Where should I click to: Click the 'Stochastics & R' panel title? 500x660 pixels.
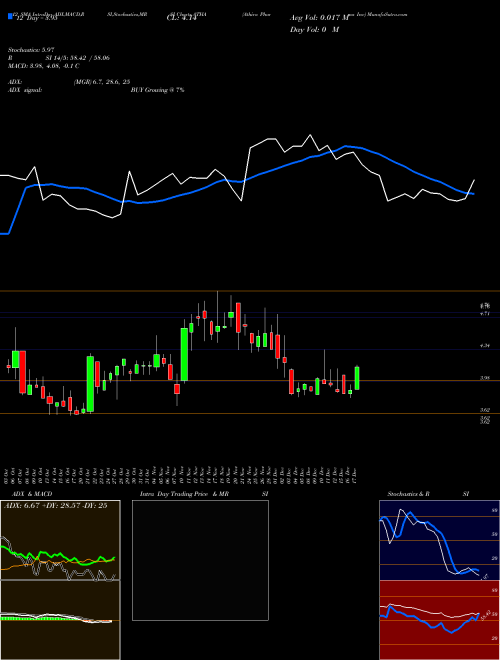pos(408,494)
